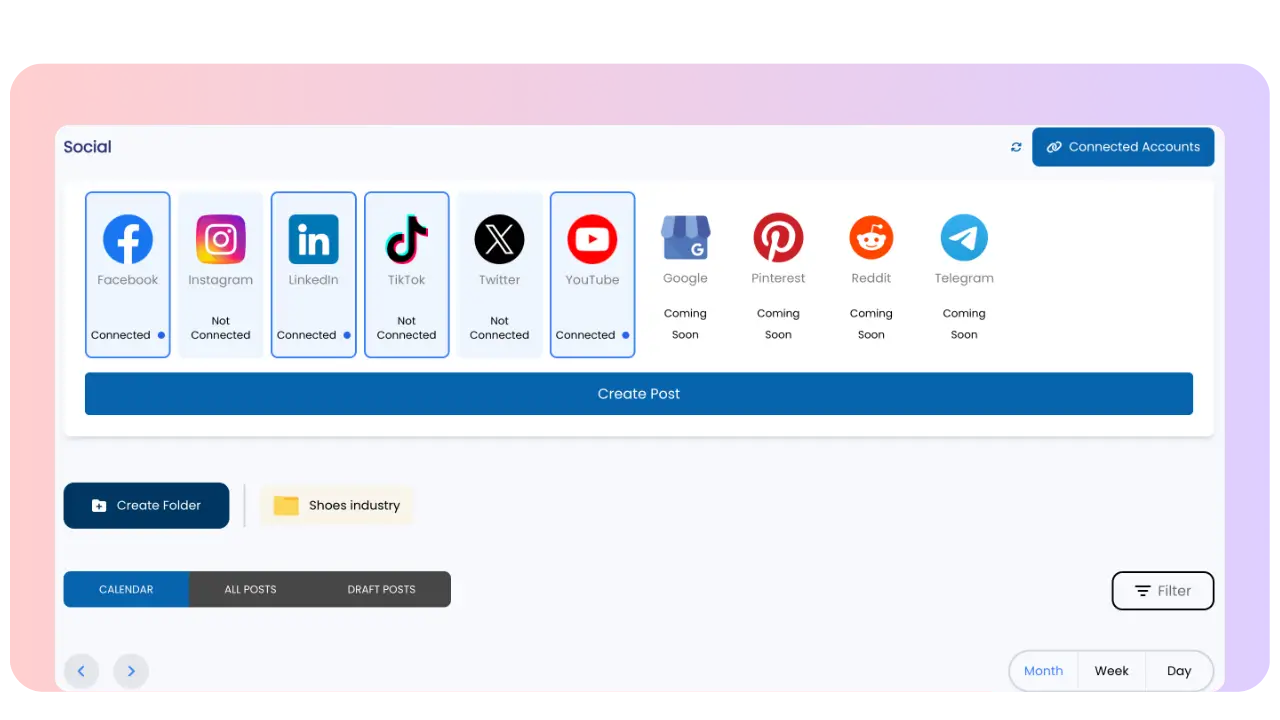Open the Shoes industry folder
Screen dimensions: 1280x720
pyautogui.click(x=337, y=505)
